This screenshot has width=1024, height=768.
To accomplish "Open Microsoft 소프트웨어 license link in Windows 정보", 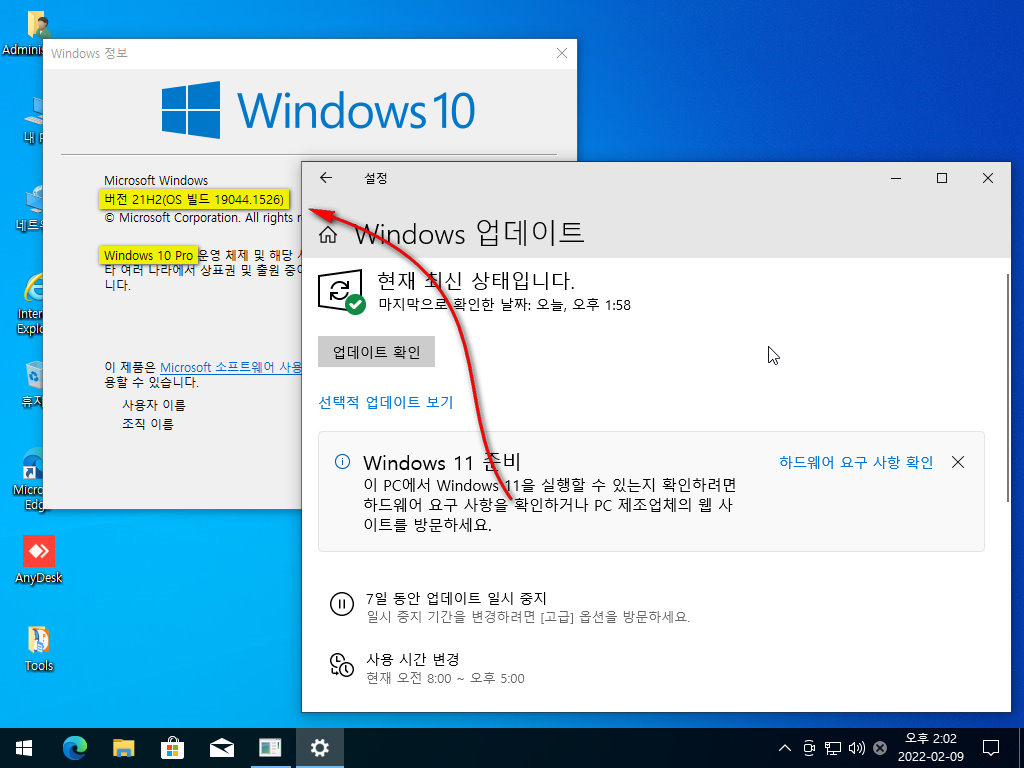I will click(x=231, y=367).
